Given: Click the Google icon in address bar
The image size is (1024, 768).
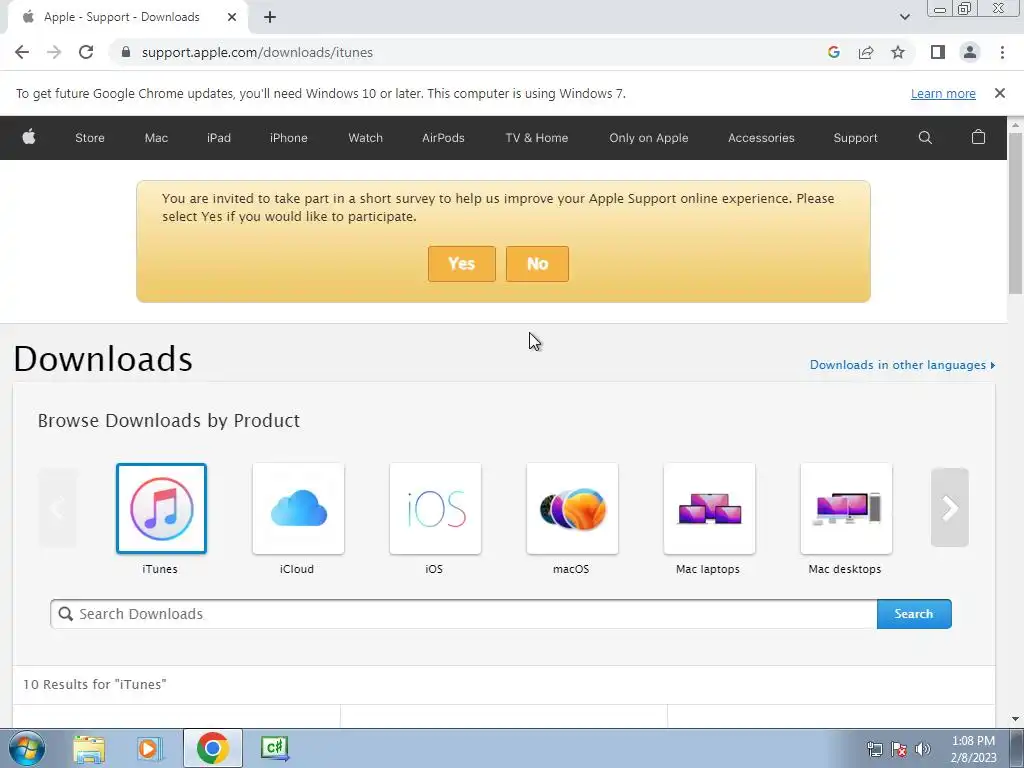Looking at the screenshot, I should 833,52.
